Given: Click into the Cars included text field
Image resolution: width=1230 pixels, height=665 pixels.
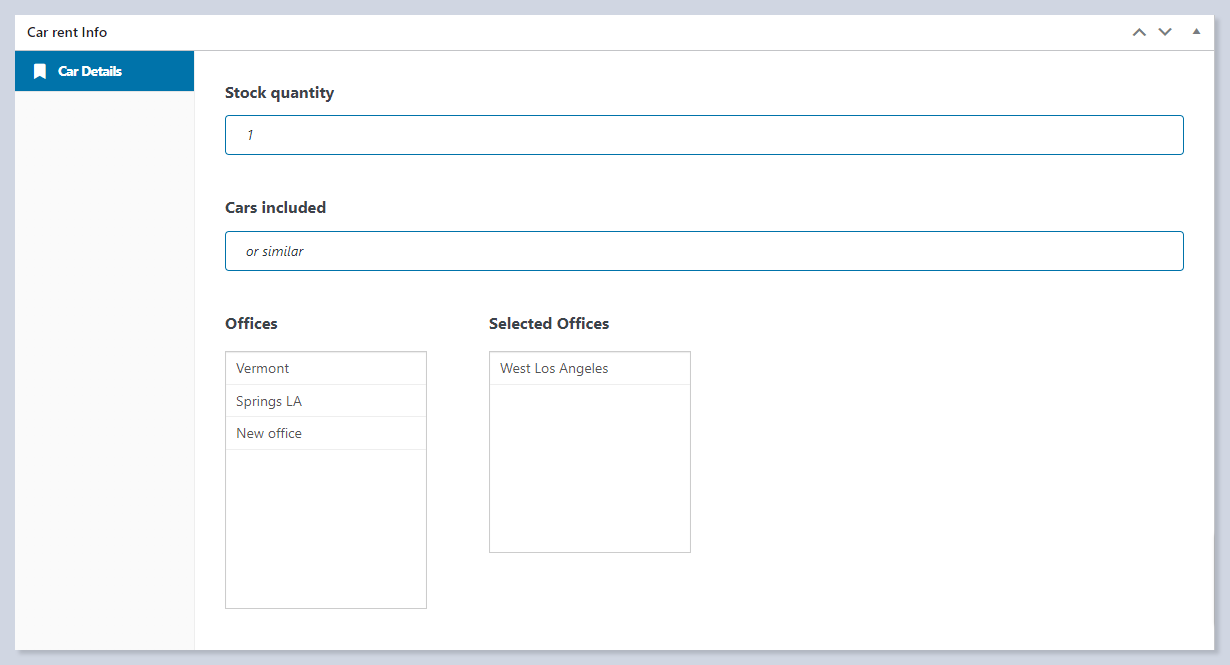Looking at the screenshot, I should 704,251.
